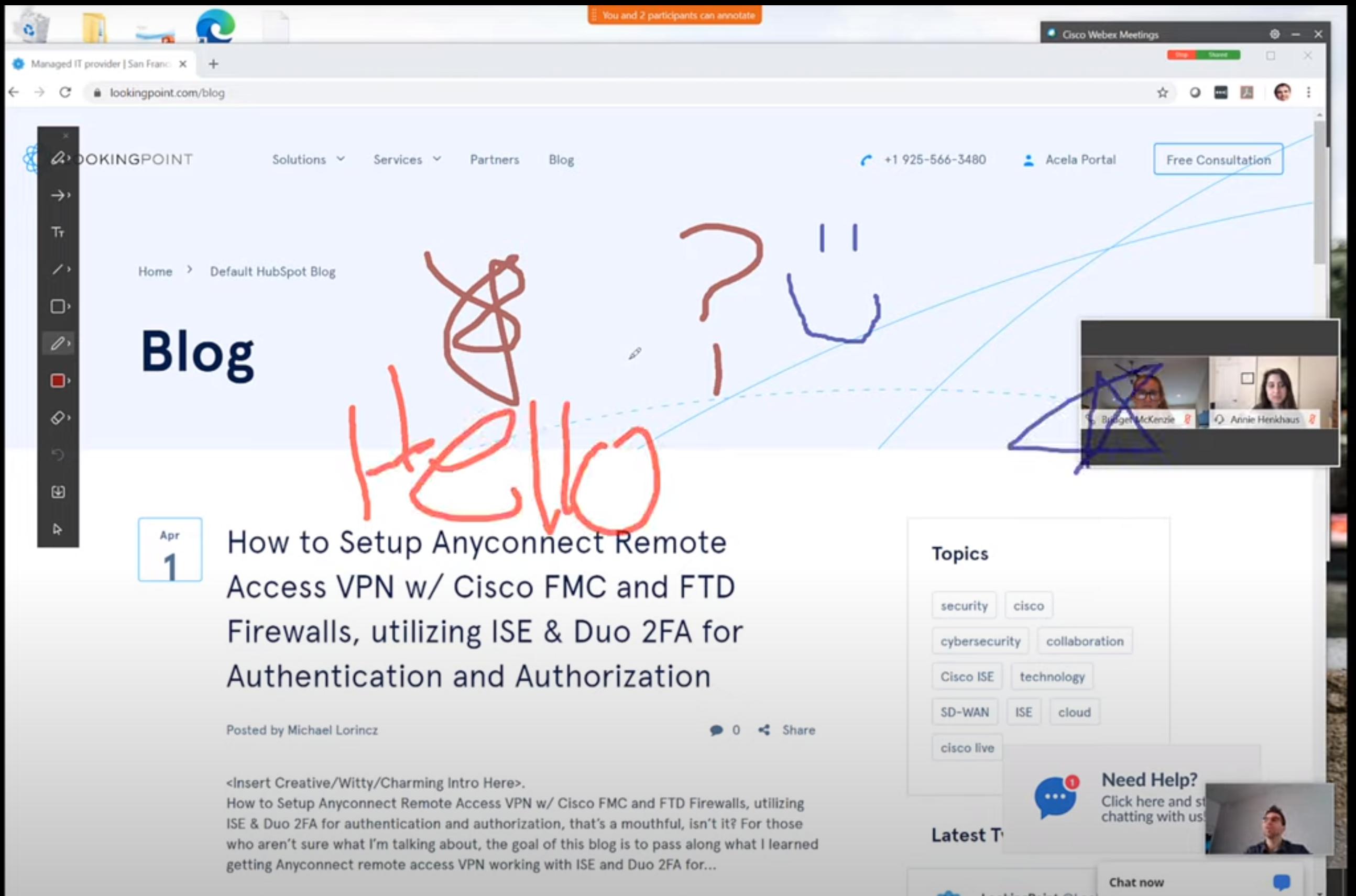
Task: Close the Managed IT provider tab
Action: 183,63
